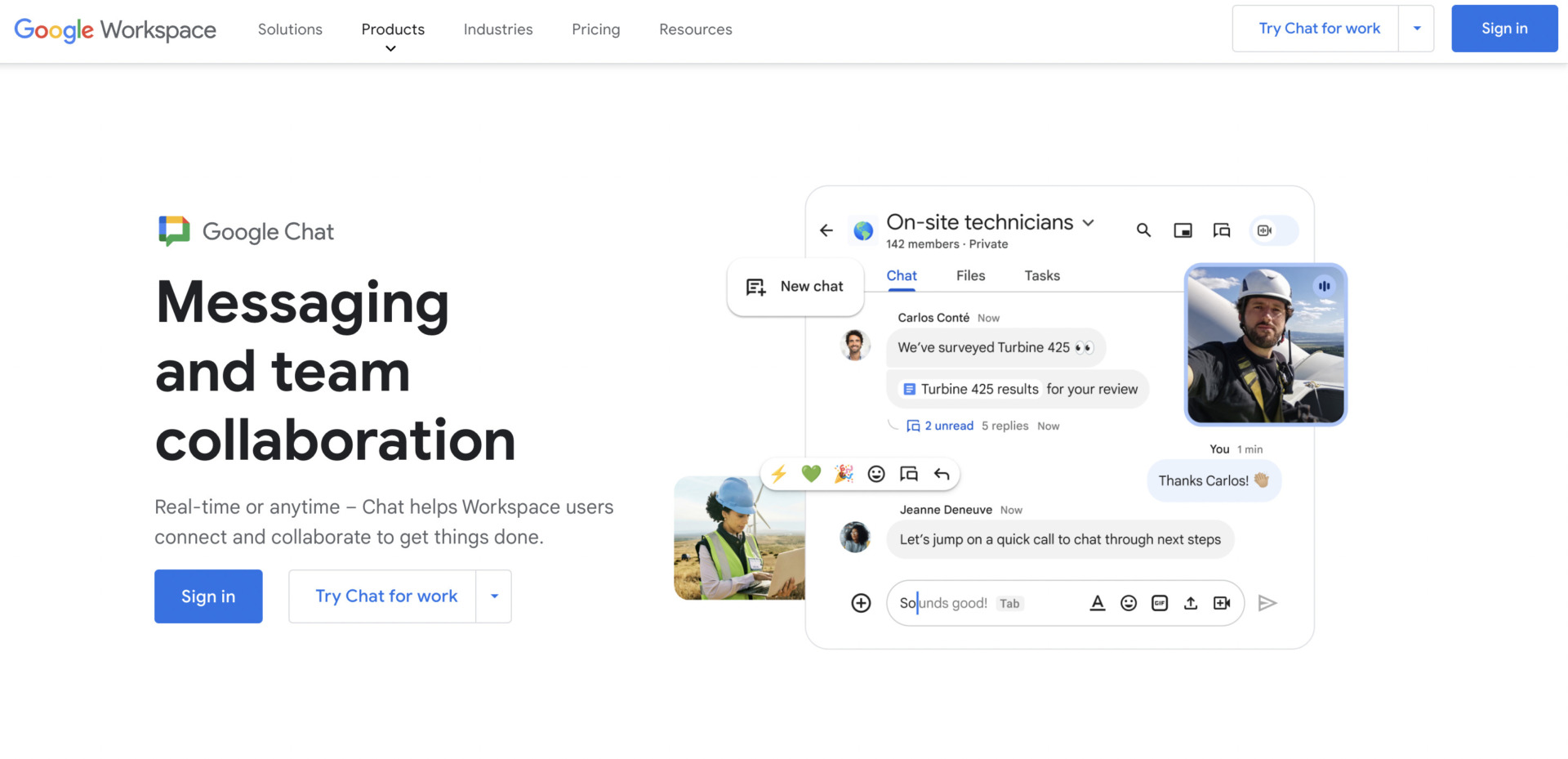This screenshot has height=759, width=1568.
Task: Click the blue Sign in button
Action: click(x=207, y=596)
